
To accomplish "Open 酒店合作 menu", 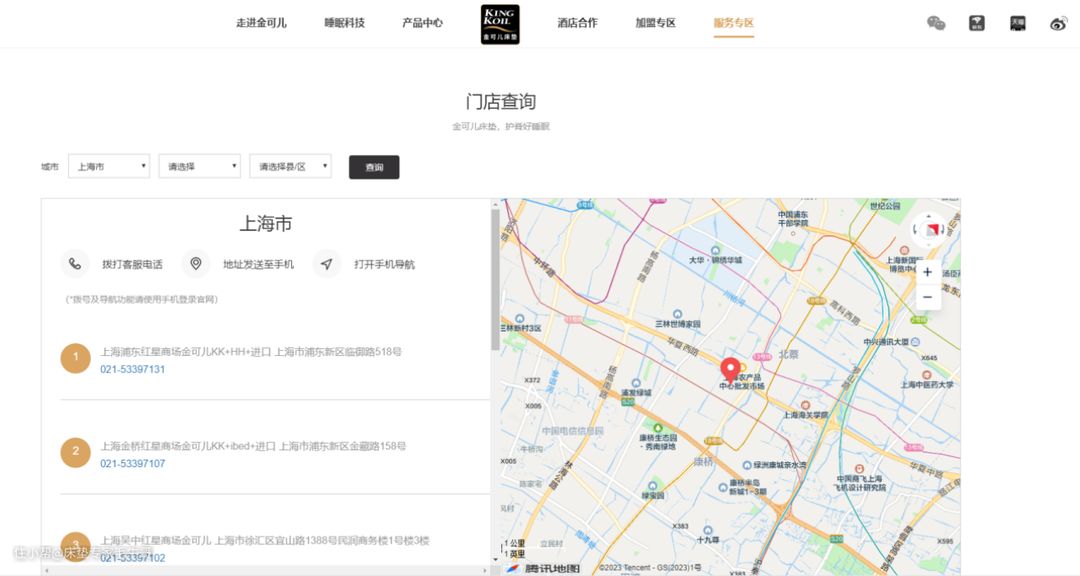I will 577,23.
